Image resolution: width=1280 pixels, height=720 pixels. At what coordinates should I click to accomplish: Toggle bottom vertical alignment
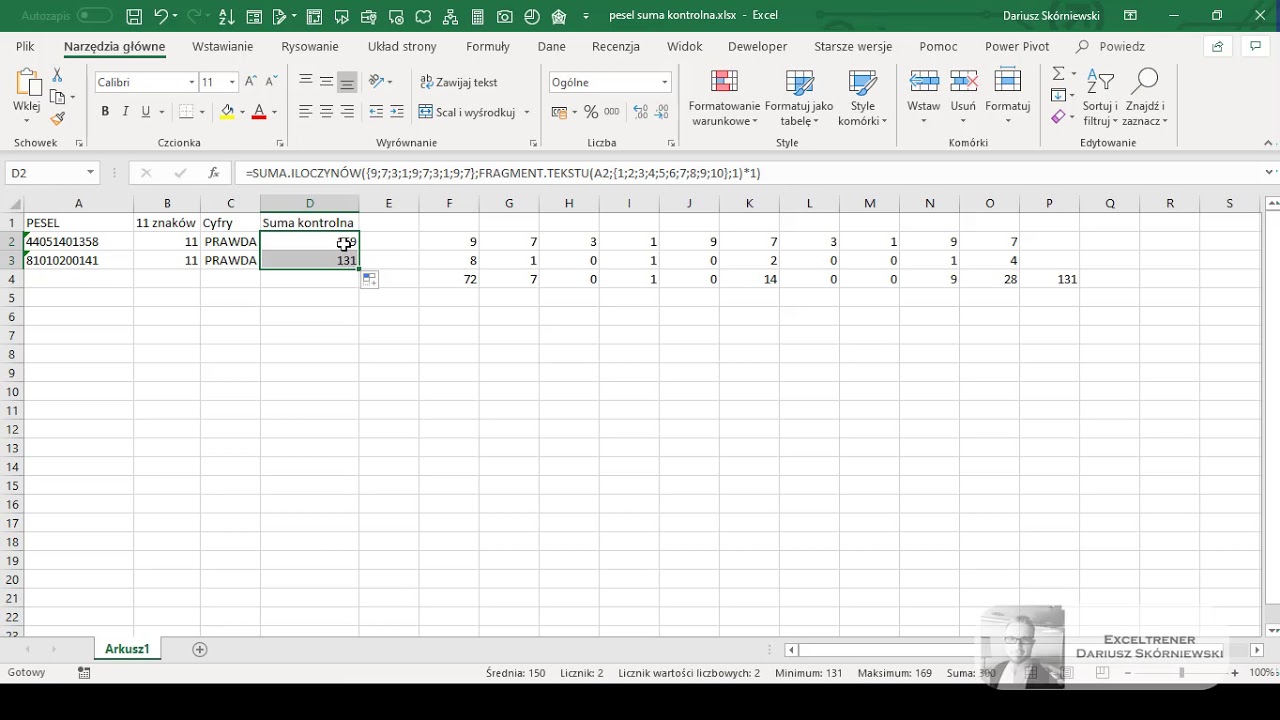tap(347, 82)
